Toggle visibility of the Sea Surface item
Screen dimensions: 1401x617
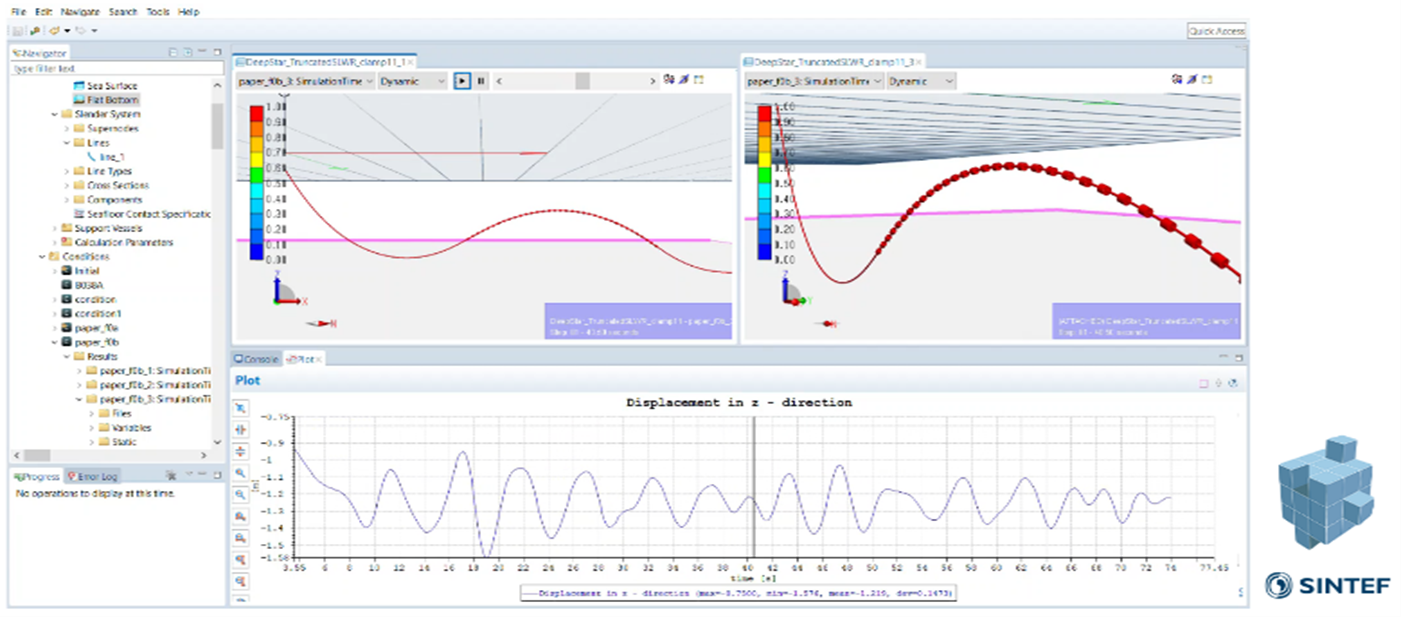(x=79, y=86)
